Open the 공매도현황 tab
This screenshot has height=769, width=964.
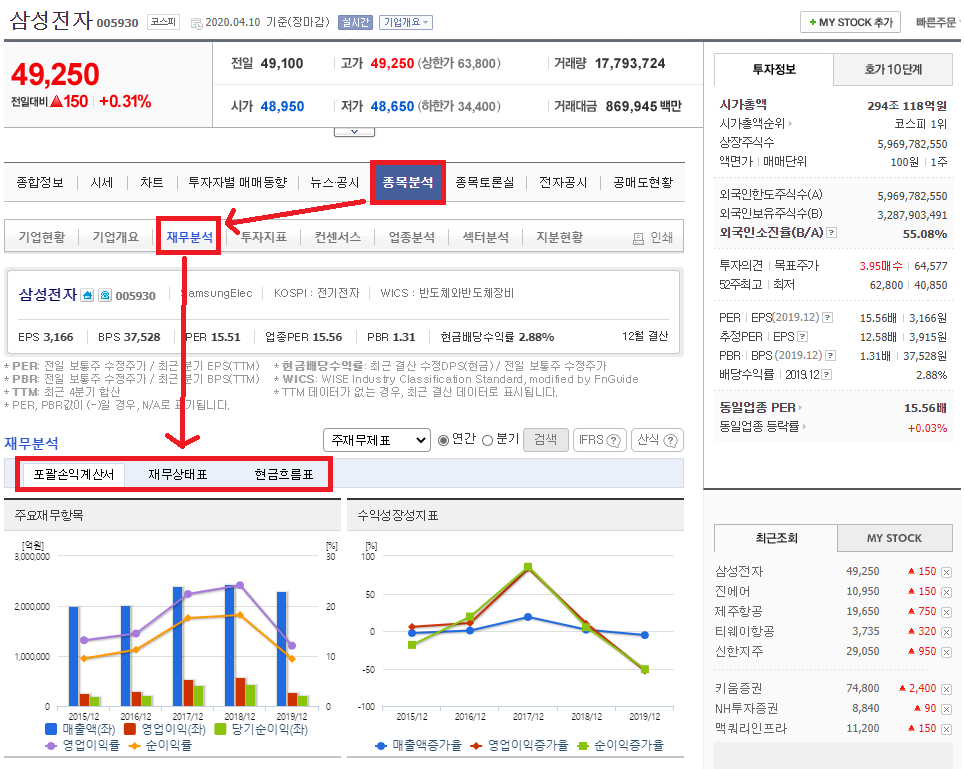(643, 183)
